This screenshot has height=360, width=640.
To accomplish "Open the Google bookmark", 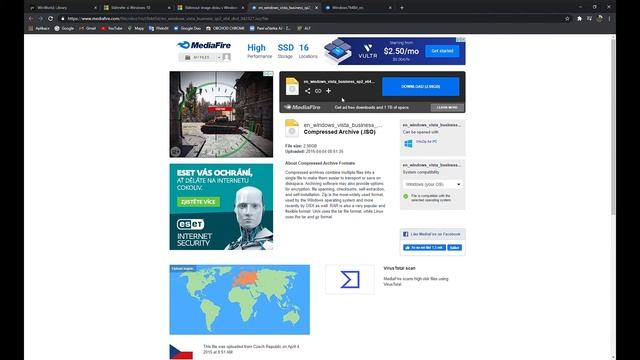I will pos(64,29).
